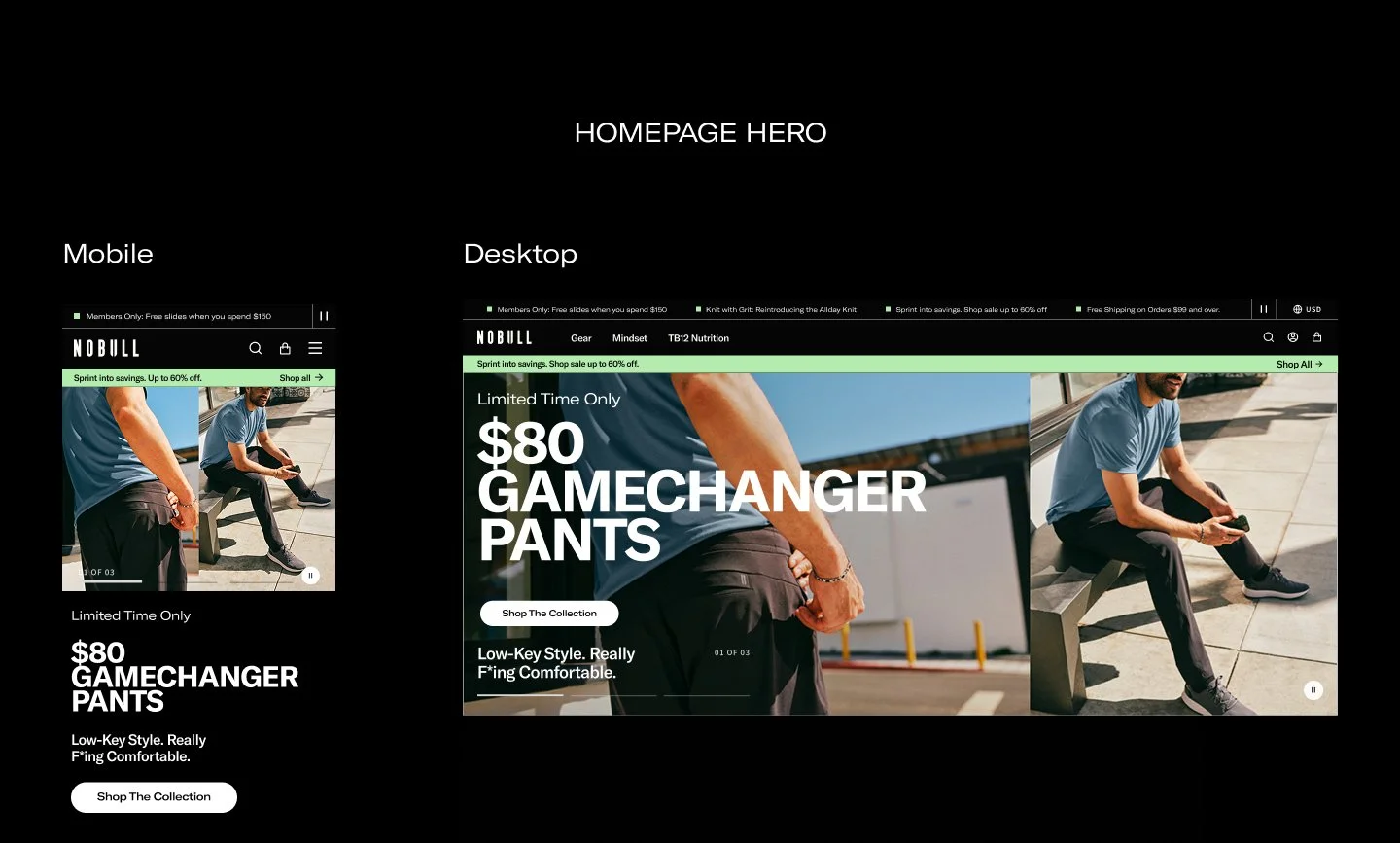The width and height of the screenshot is (1400, 843).
Task: Open the TB12 Nutrition nav item
Action: (x=698, y=338)
